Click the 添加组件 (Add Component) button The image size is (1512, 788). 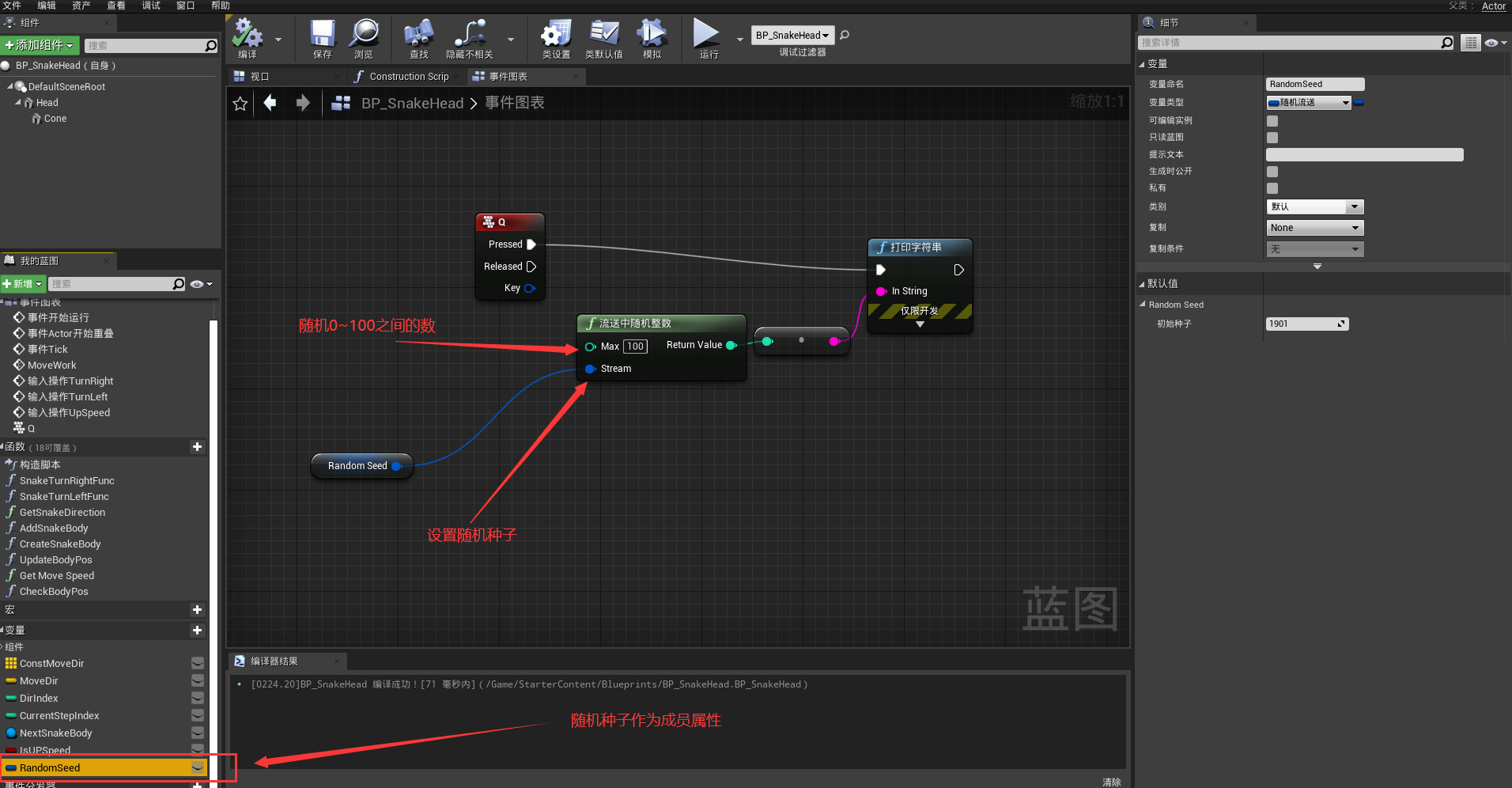click(x=40, y=45)
